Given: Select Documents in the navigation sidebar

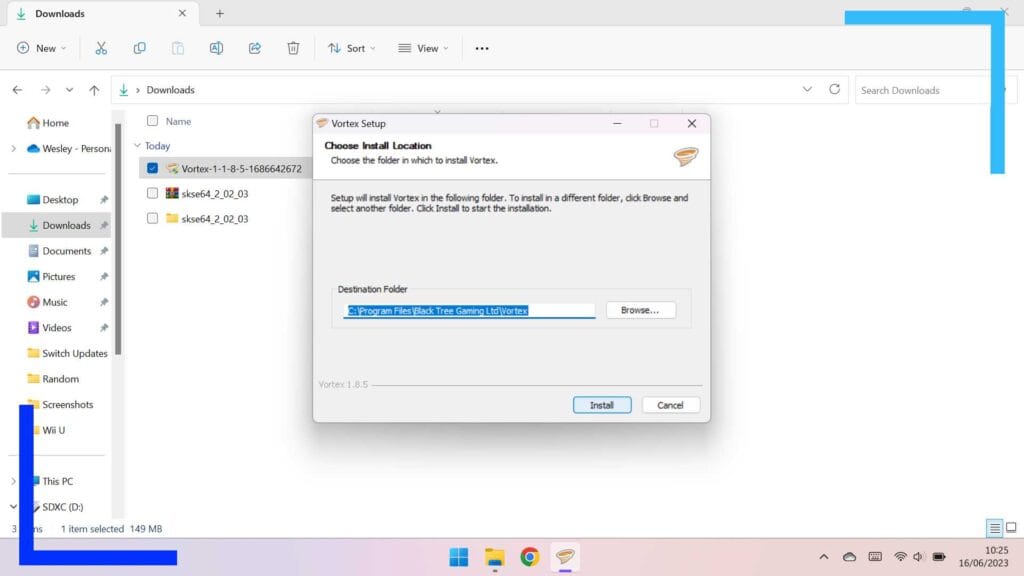Looking at the screenshot, I should [x=66, y=251].
